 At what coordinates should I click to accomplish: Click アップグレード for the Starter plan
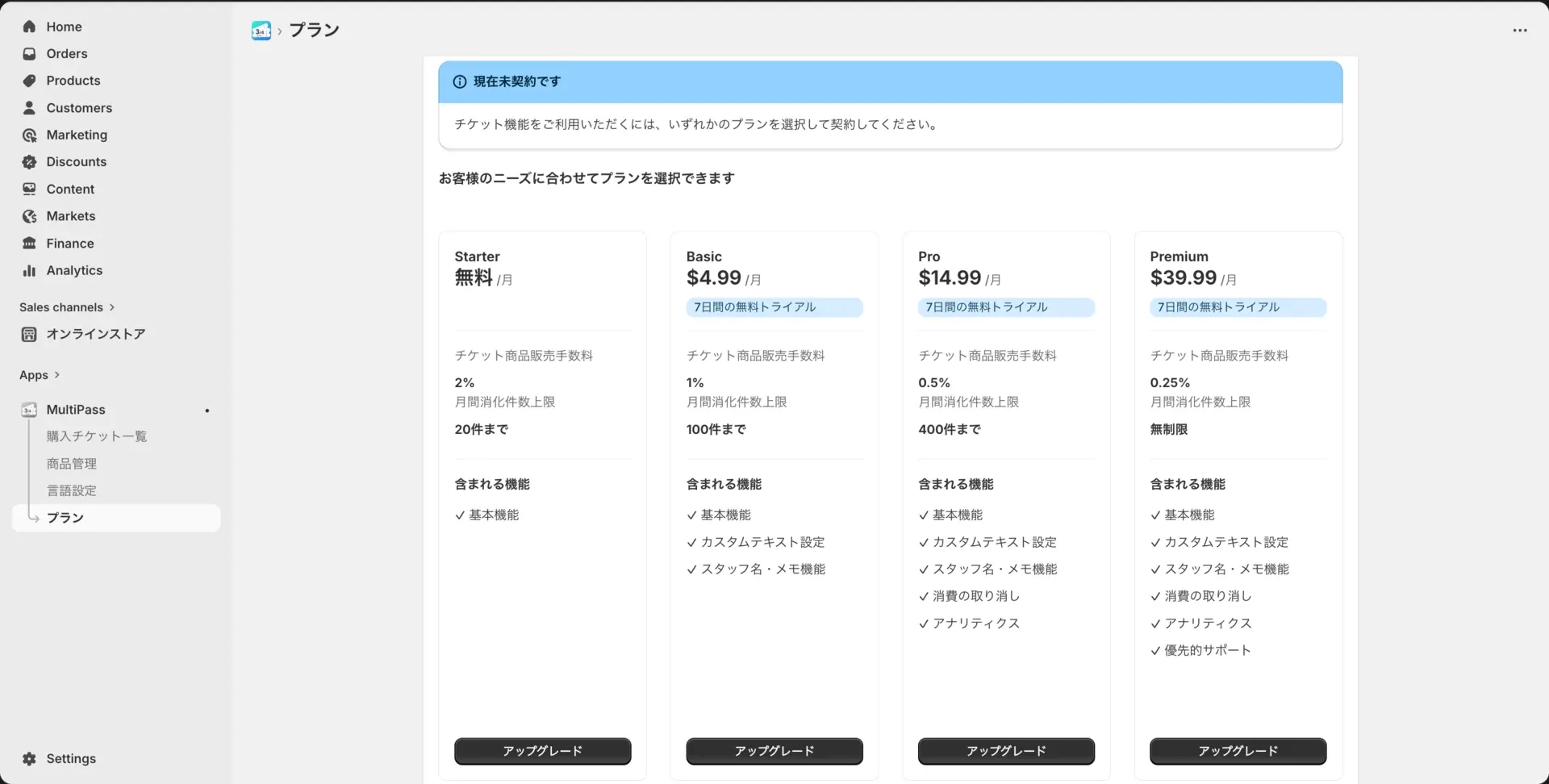click(x=542, y=751)
